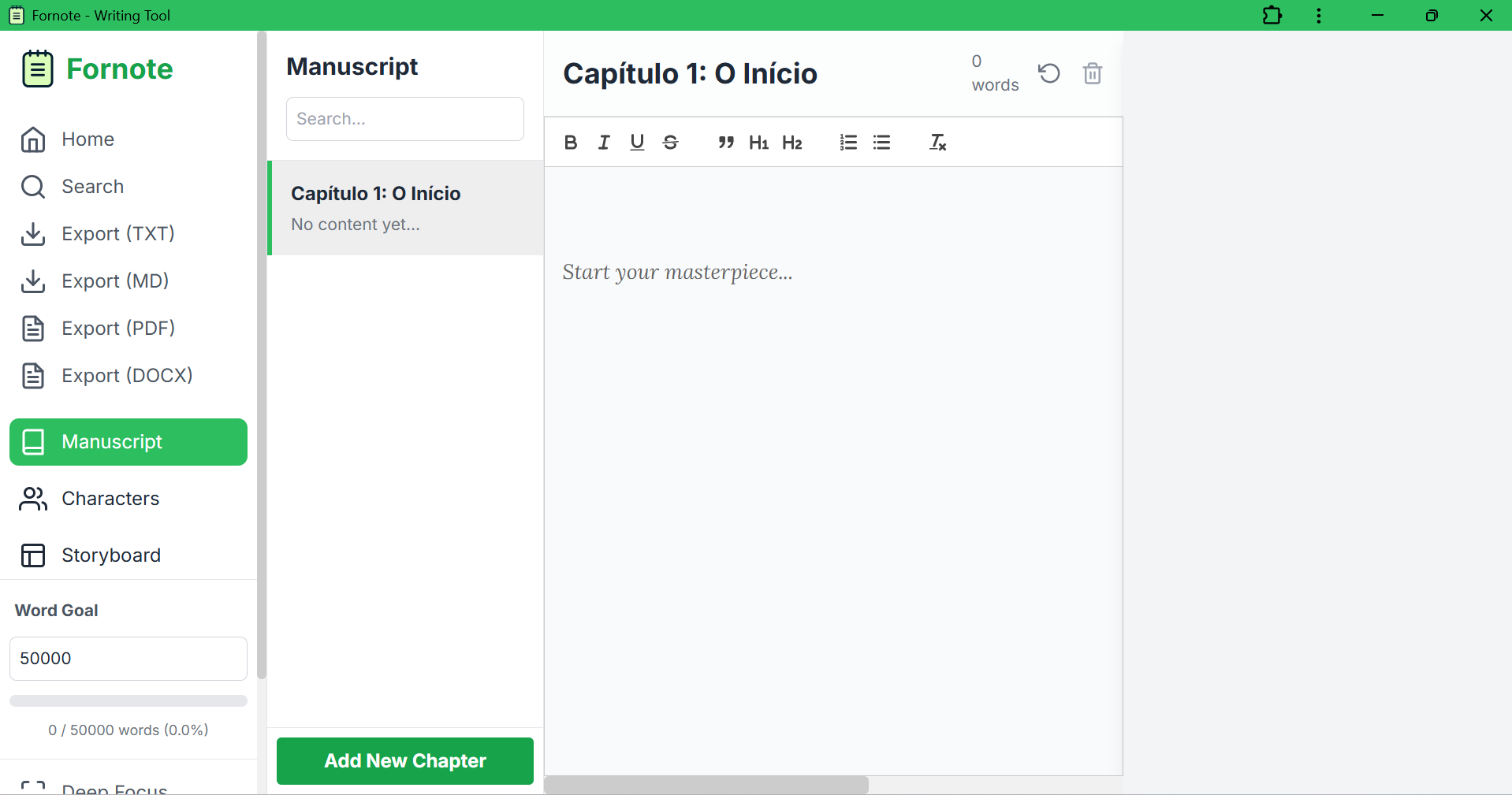Delete the chapter with trash icon
This screenshot has width=1512, height=795.
[1093, 73]
